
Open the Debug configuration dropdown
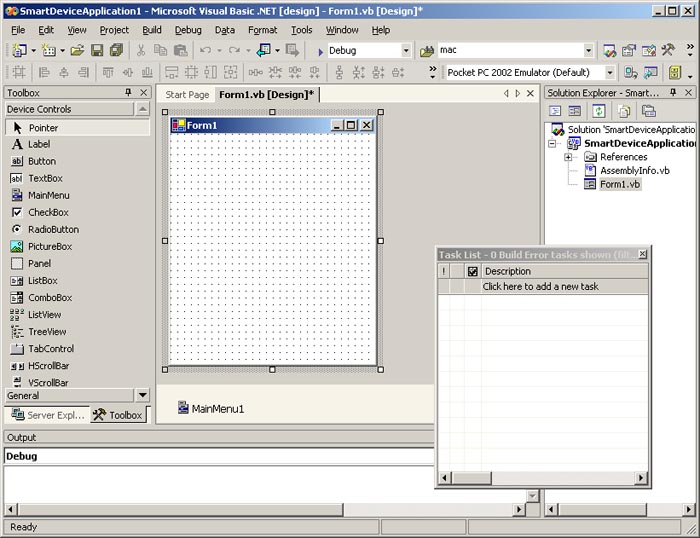click(406, 50)
